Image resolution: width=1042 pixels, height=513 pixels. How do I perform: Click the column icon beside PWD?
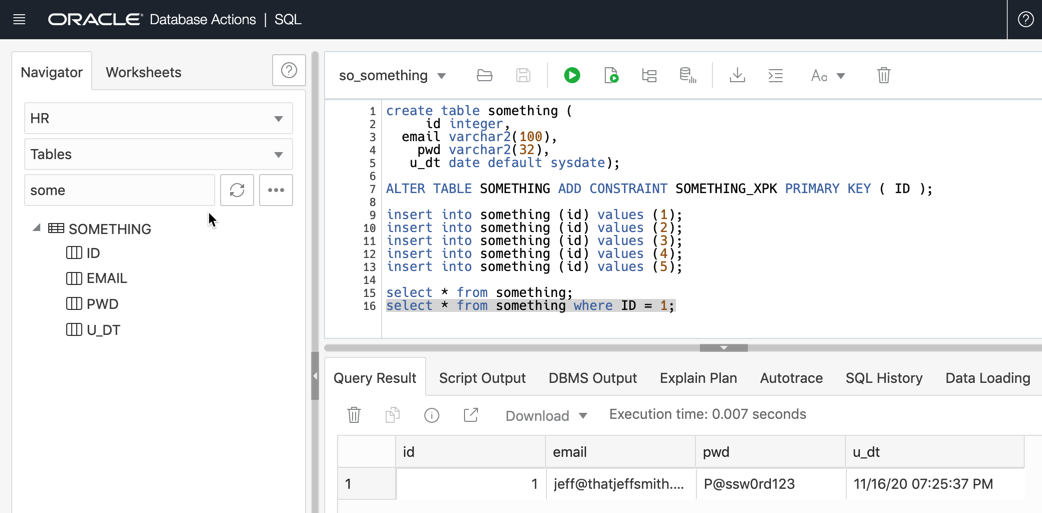tap(73, 304)
